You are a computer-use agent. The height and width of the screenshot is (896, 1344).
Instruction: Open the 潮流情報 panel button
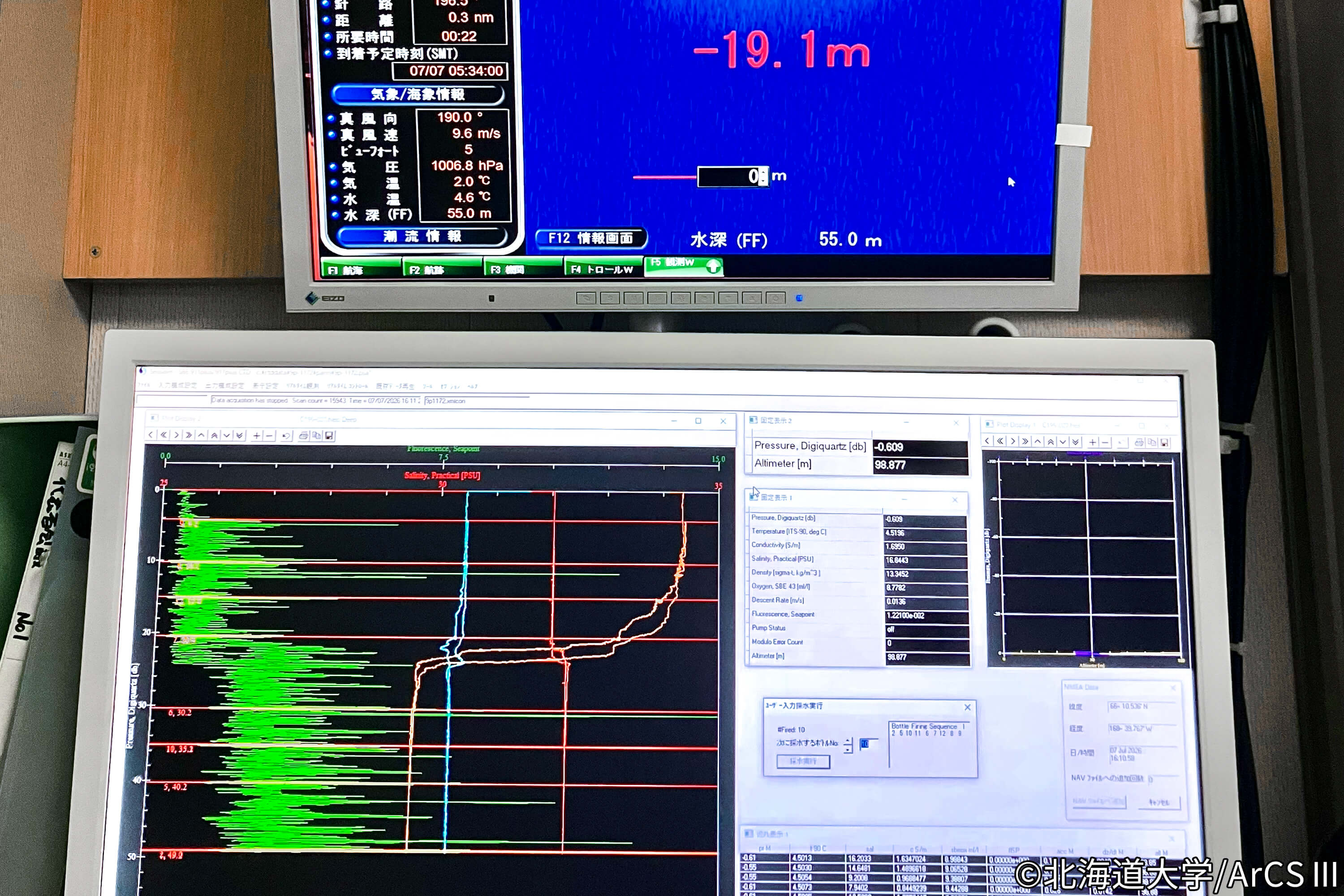(422, 237)
